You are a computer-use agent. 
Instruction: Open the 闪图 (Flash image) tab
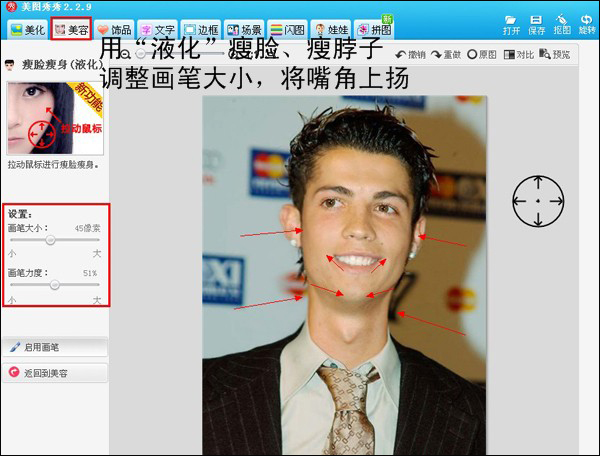(290, 30)
